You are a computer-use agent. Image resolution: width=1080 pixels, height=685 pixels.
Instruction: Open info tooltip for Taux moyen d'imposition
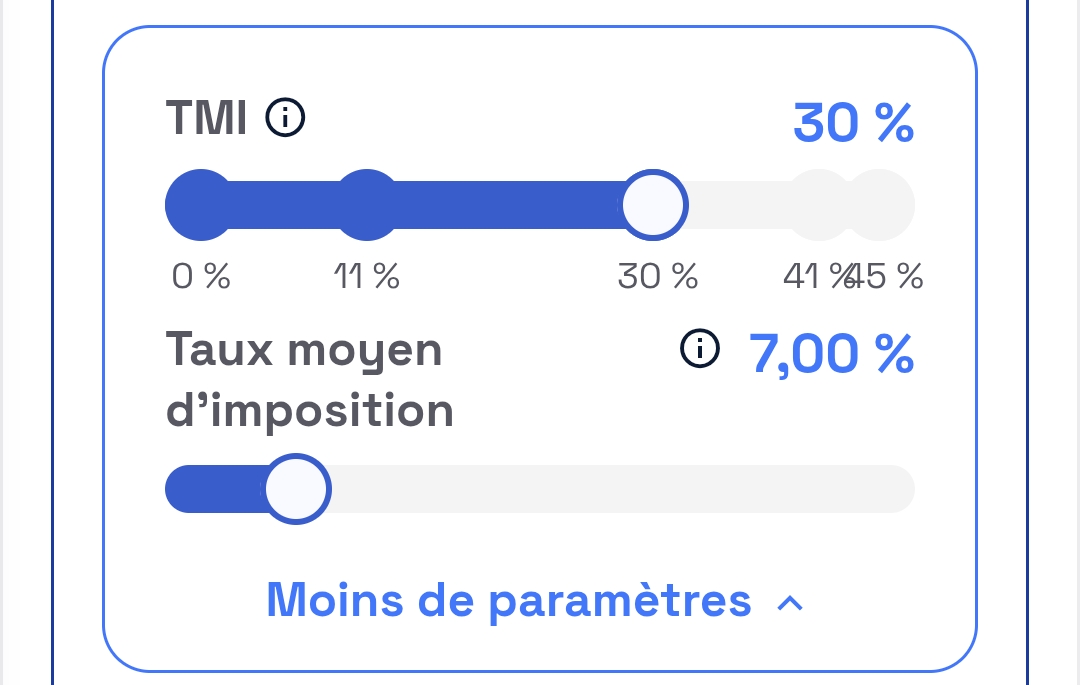(x=700, y=349)
